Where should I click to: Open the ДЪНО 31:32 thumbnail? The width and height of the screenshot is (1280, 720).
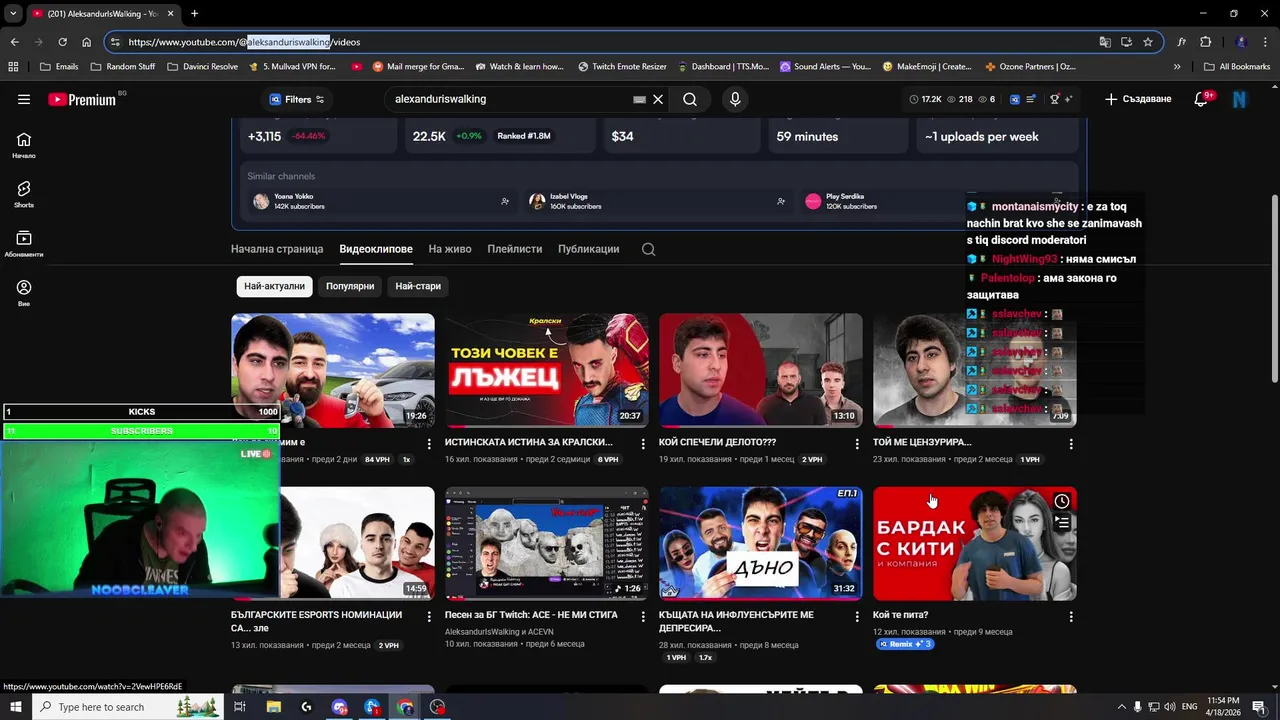[761, 543]
